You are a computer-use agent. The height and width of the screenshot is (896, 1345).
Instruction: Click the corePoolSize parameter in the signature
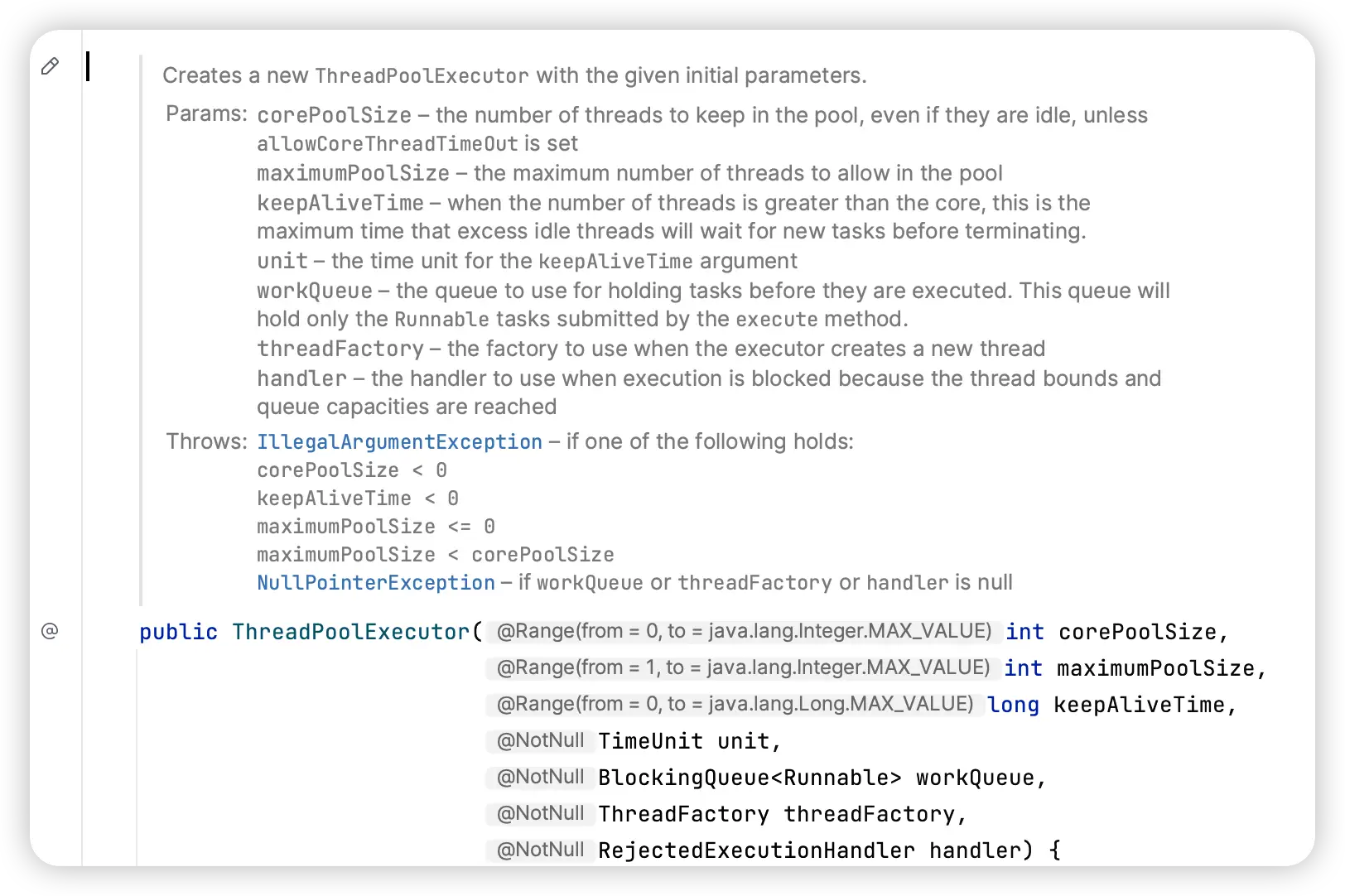click(x=1137, y=632)
